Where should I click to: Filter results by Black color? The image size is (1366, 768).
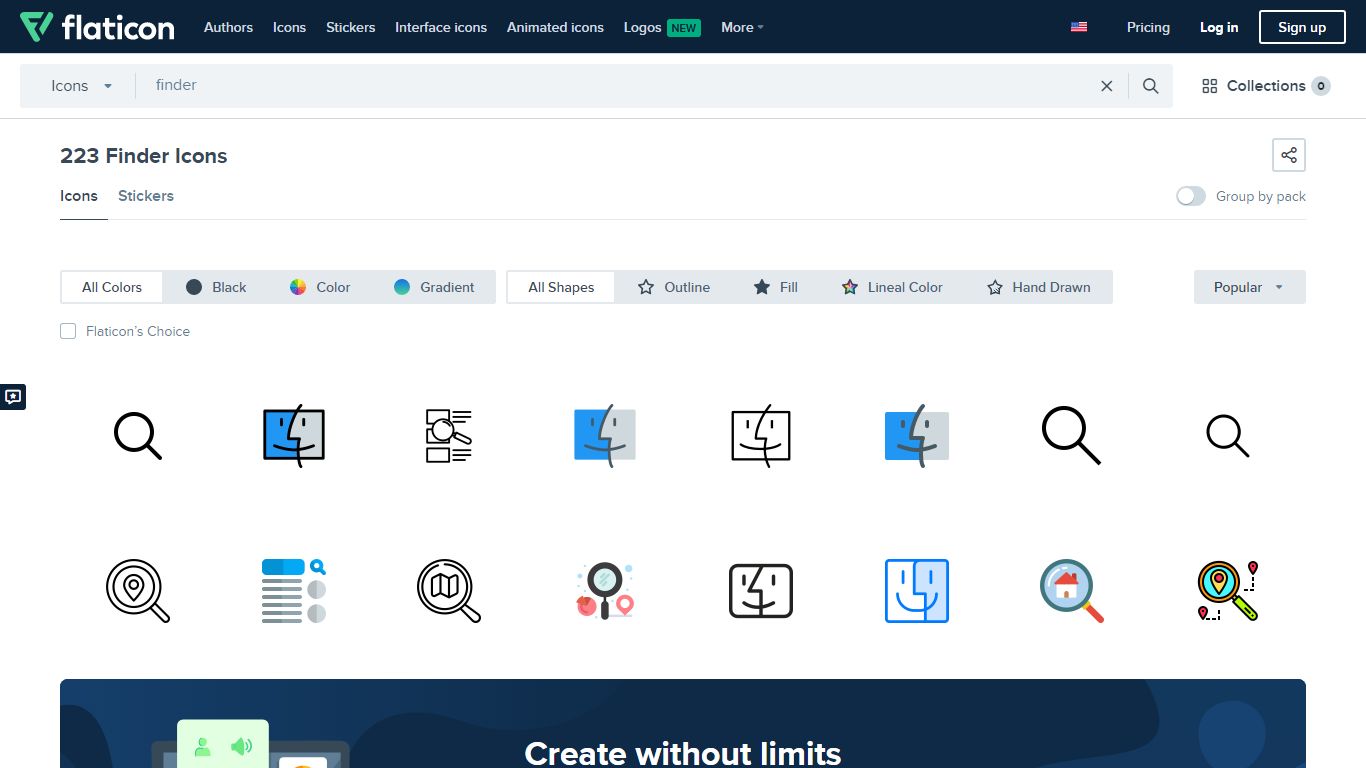click(x=216, y=287)
